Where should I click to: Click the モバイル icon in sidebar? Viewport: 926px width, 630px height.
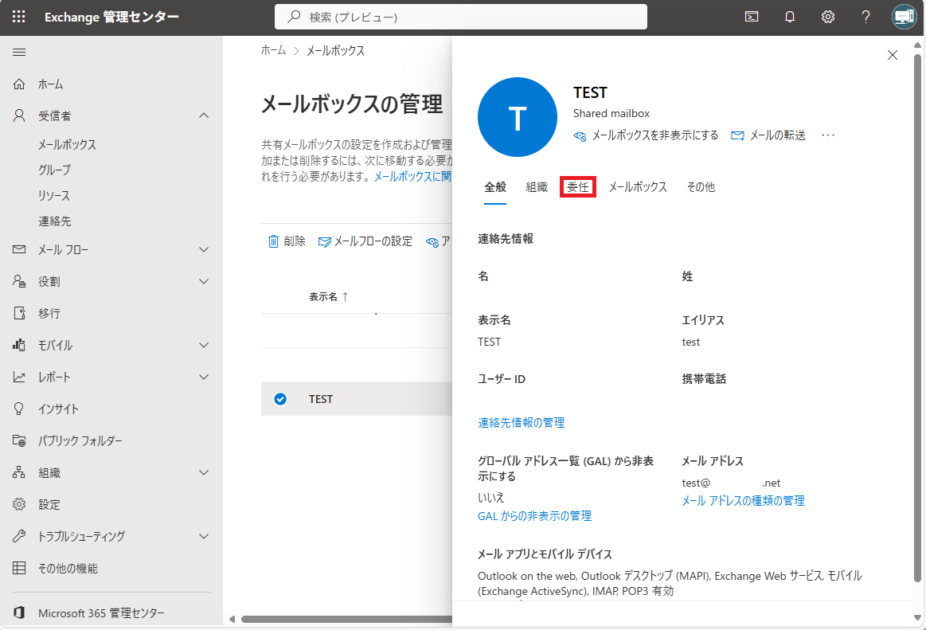pyautogui.click(x=19, y=345)
